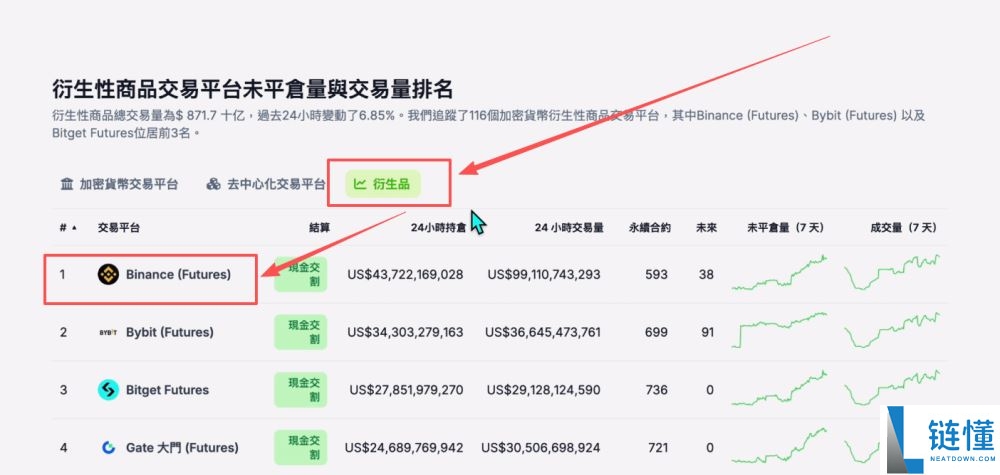1000x475 pixels.
Task: Sort by 結算 column header
Action: click(320, 228)
